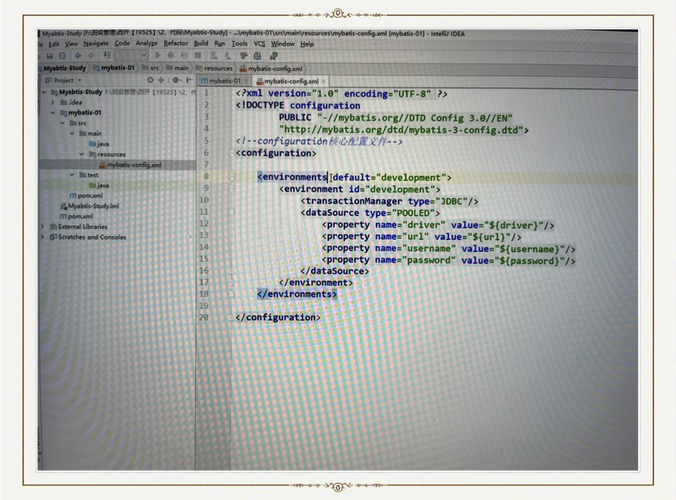Click the Save All toolbar icon
The image size is (676, 500).
[49, 56]
